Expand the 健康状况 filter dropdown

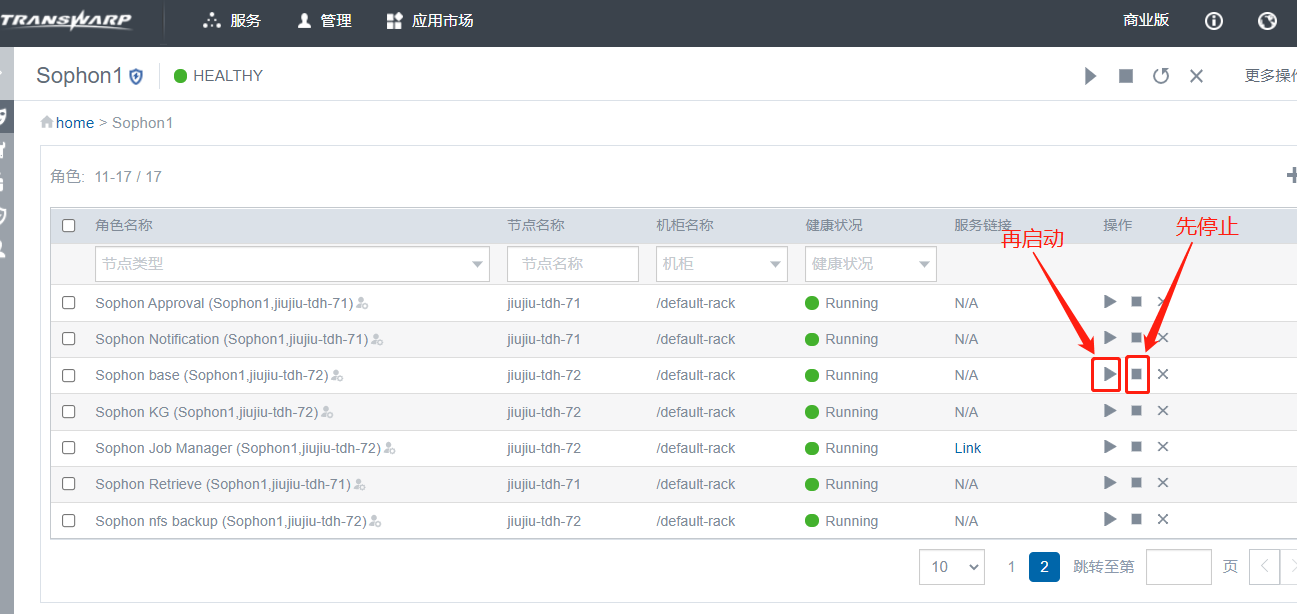coord(870,264)
